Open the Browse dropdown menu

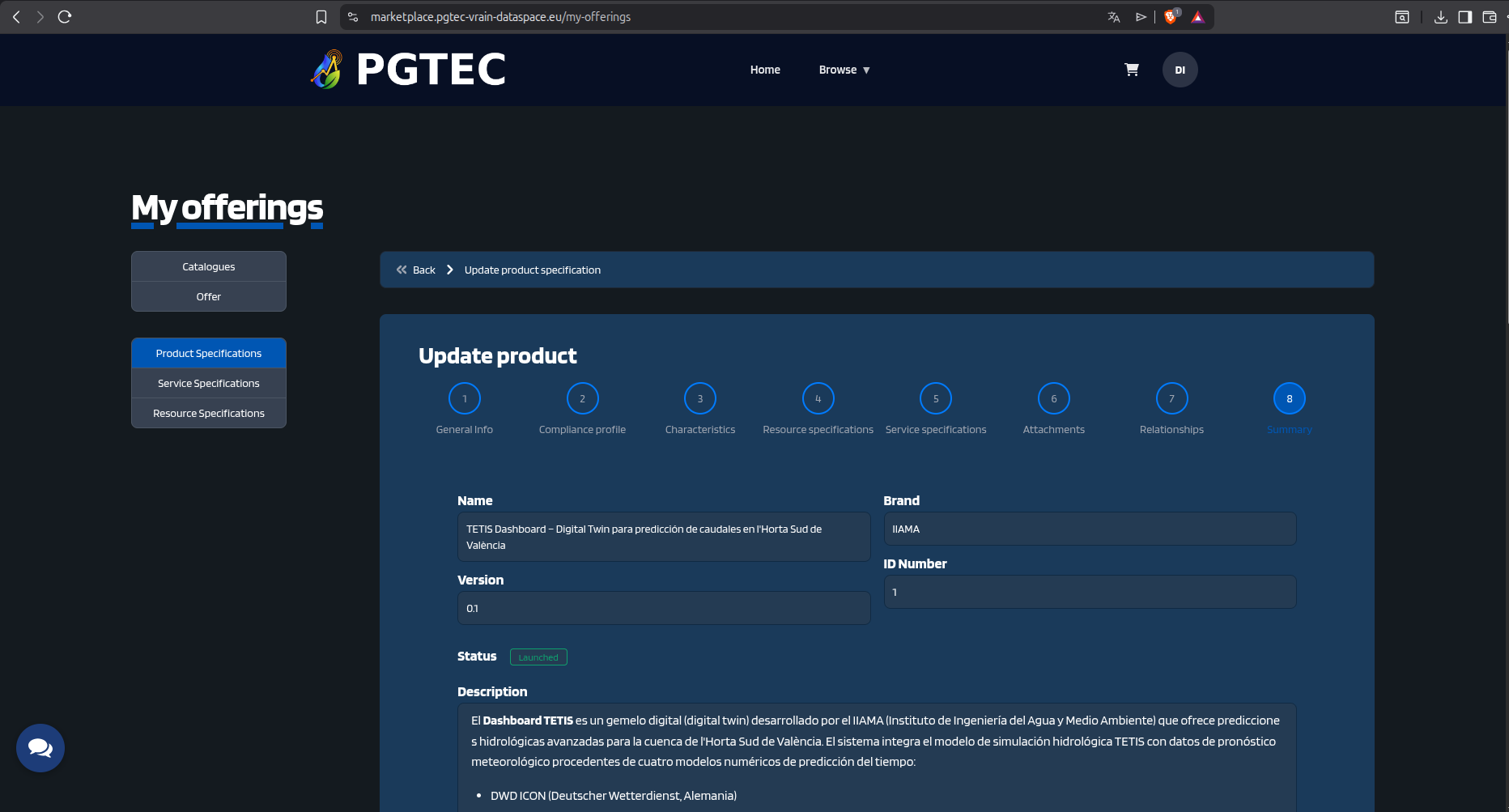(x=844, y=70)
